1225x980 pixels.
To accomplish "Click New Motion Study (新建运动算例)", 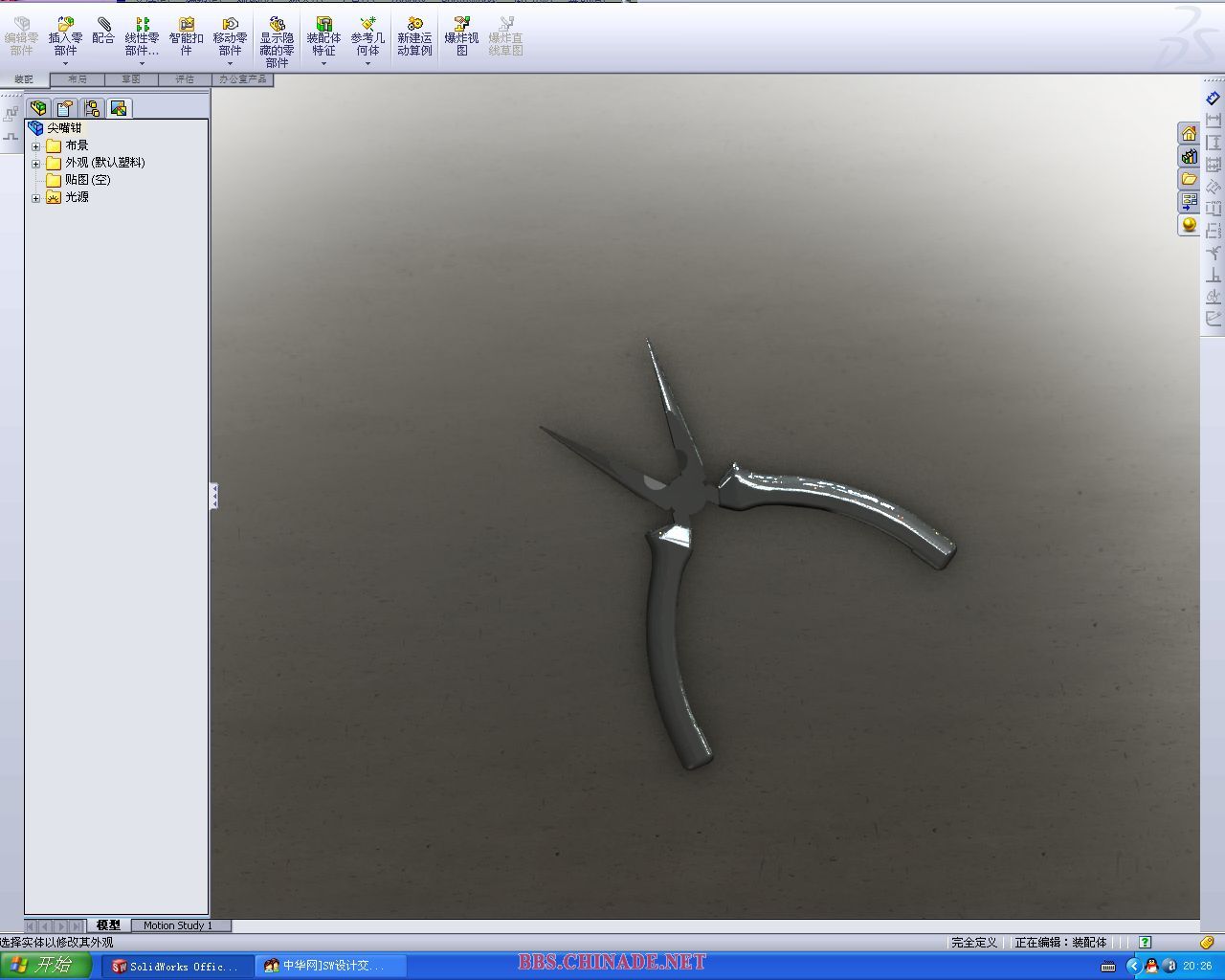I will (414, 35).
